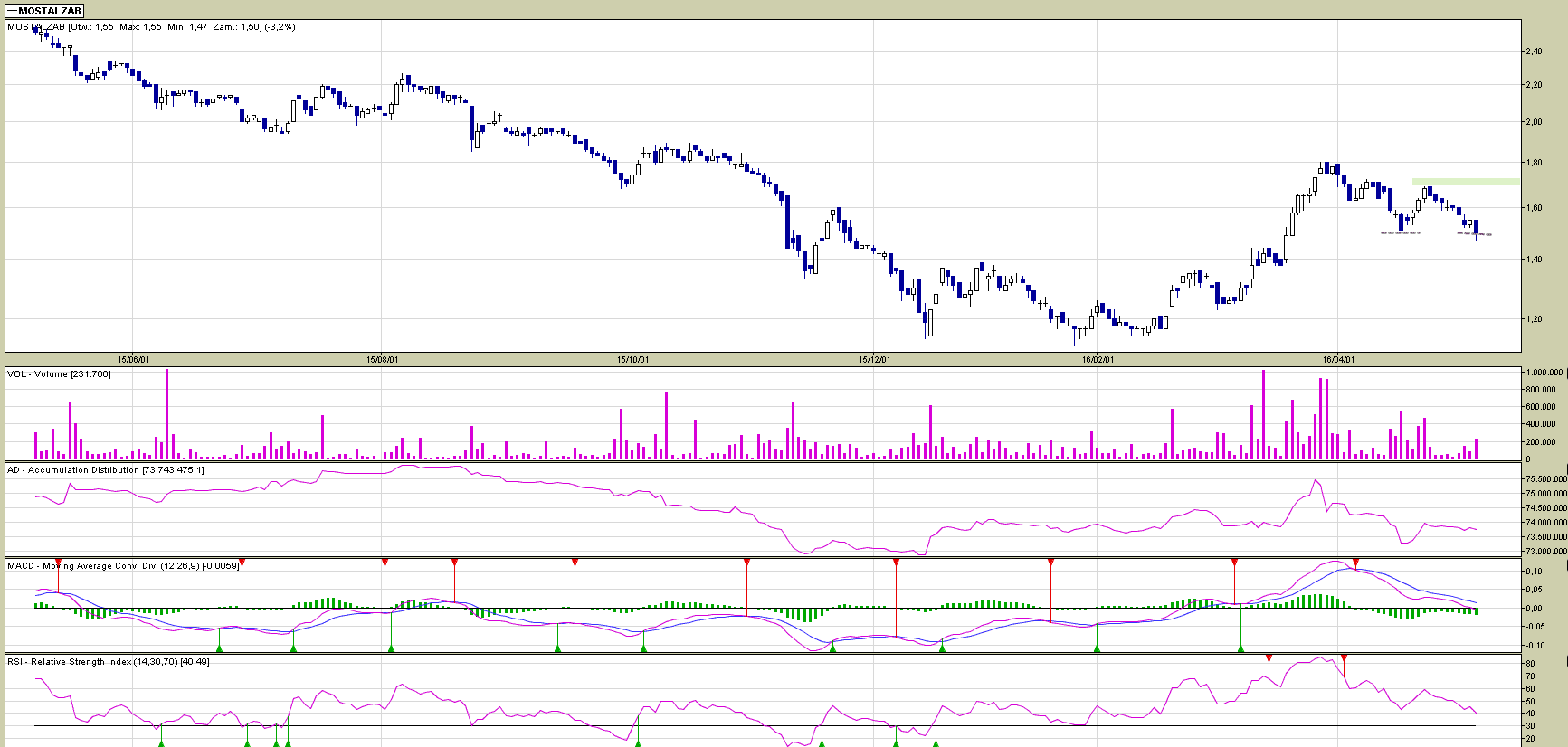Click the VOL - Volume panel label
The image size is (1568, 747).
point(59,374)
